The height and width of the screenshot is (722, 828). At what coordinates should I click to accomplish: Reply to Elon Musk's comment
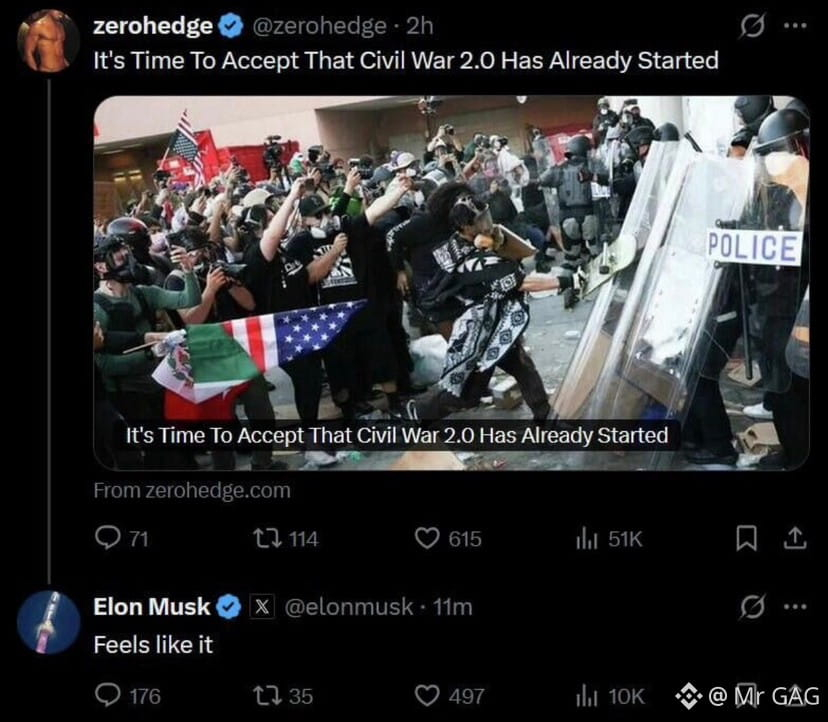127,696
